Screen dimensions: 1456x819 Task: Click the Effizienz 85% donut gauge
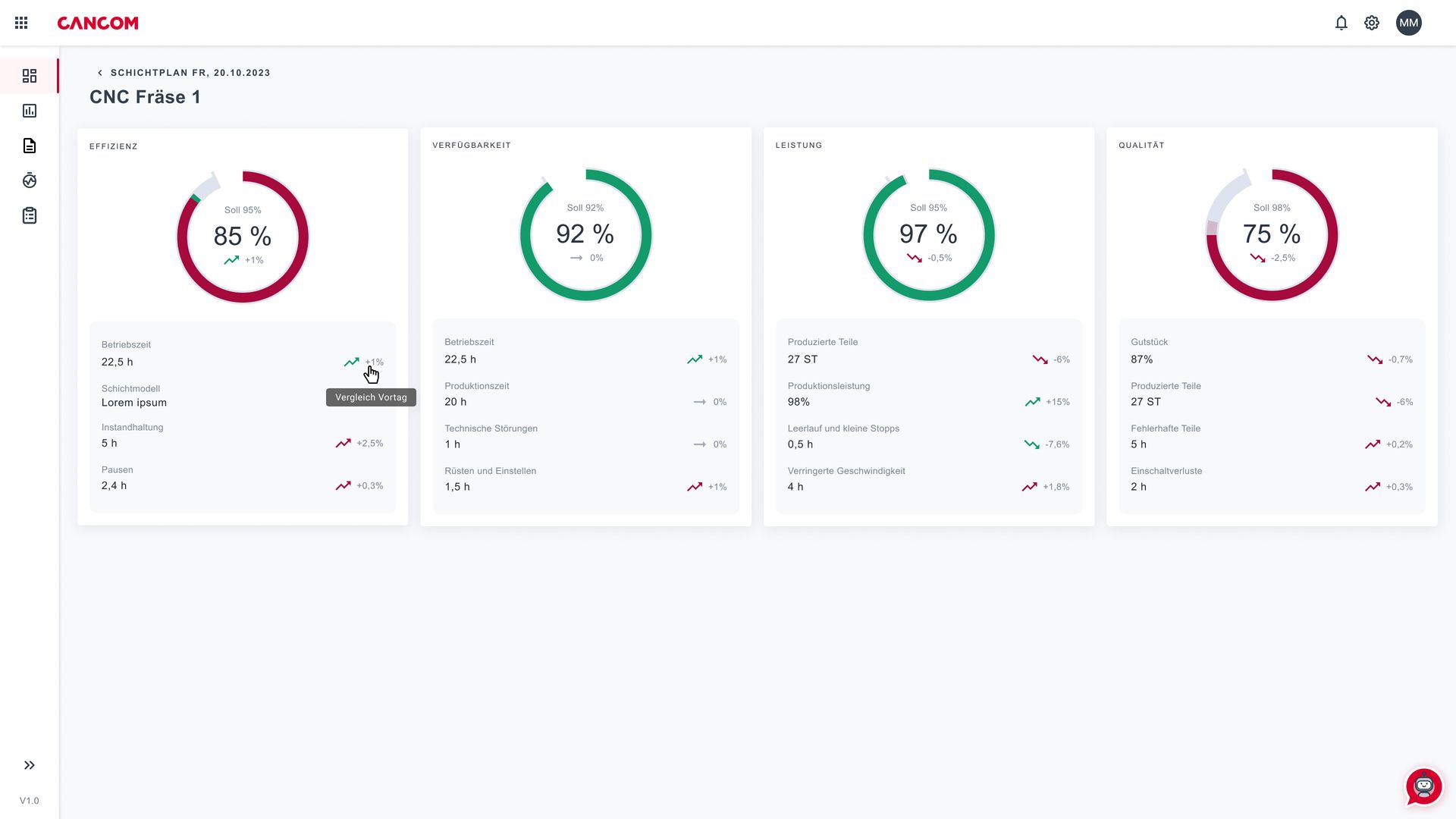tap(242, 236)
